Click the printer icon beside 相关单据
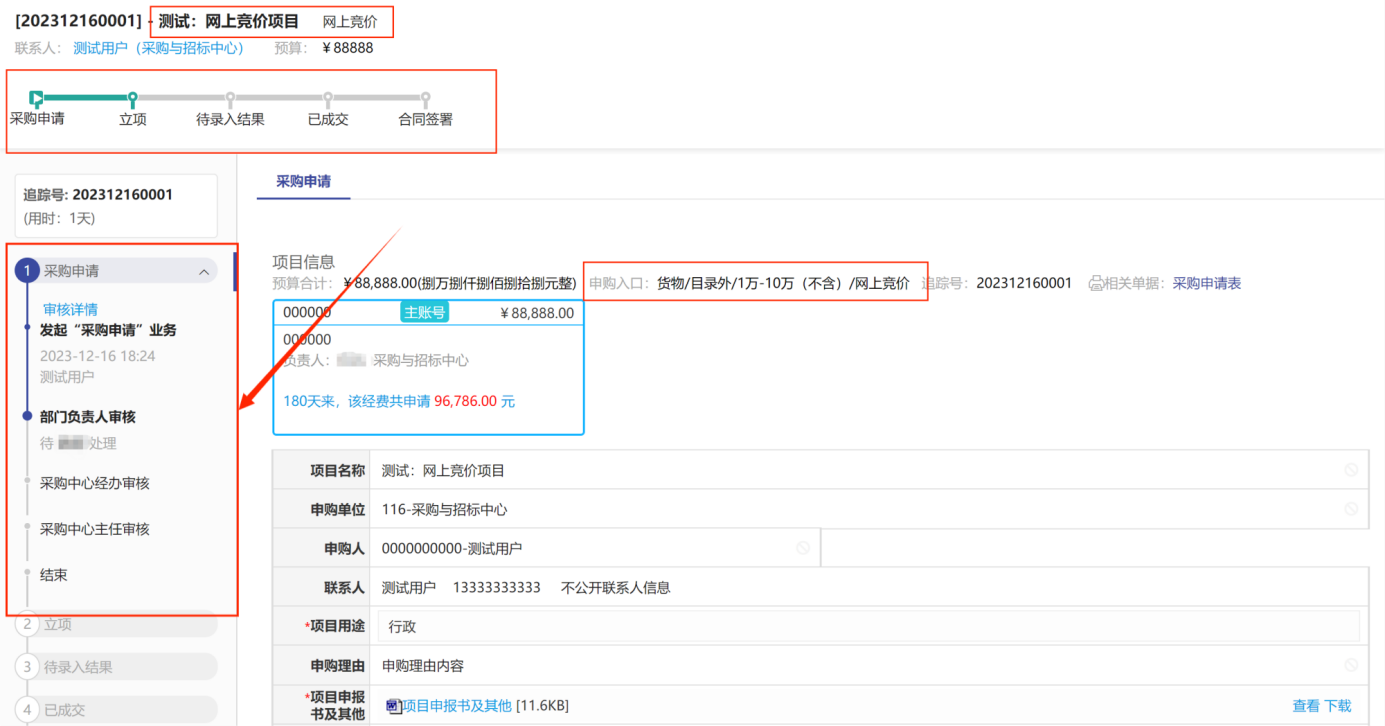The width and height of the screenshot is (1385, 726). [x=1096, y=284]
